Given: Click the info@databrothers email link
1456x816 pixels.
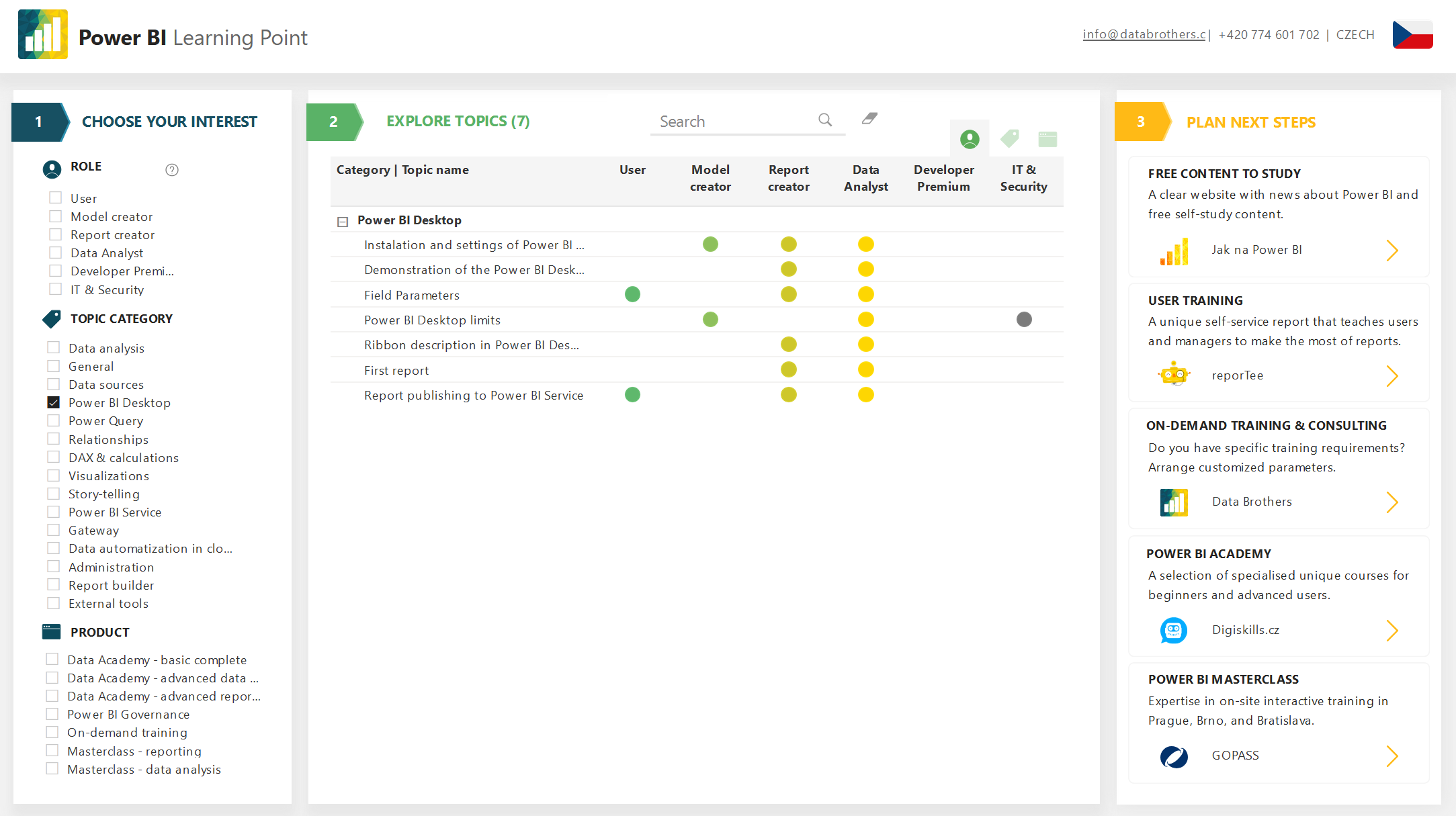Looking at the screenshot, I should 1144,35.
